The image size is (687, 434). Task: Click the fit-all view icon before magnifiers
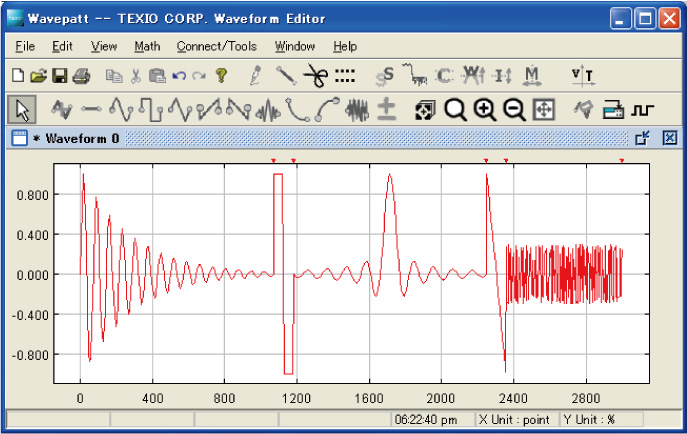(x=425, y=109)
